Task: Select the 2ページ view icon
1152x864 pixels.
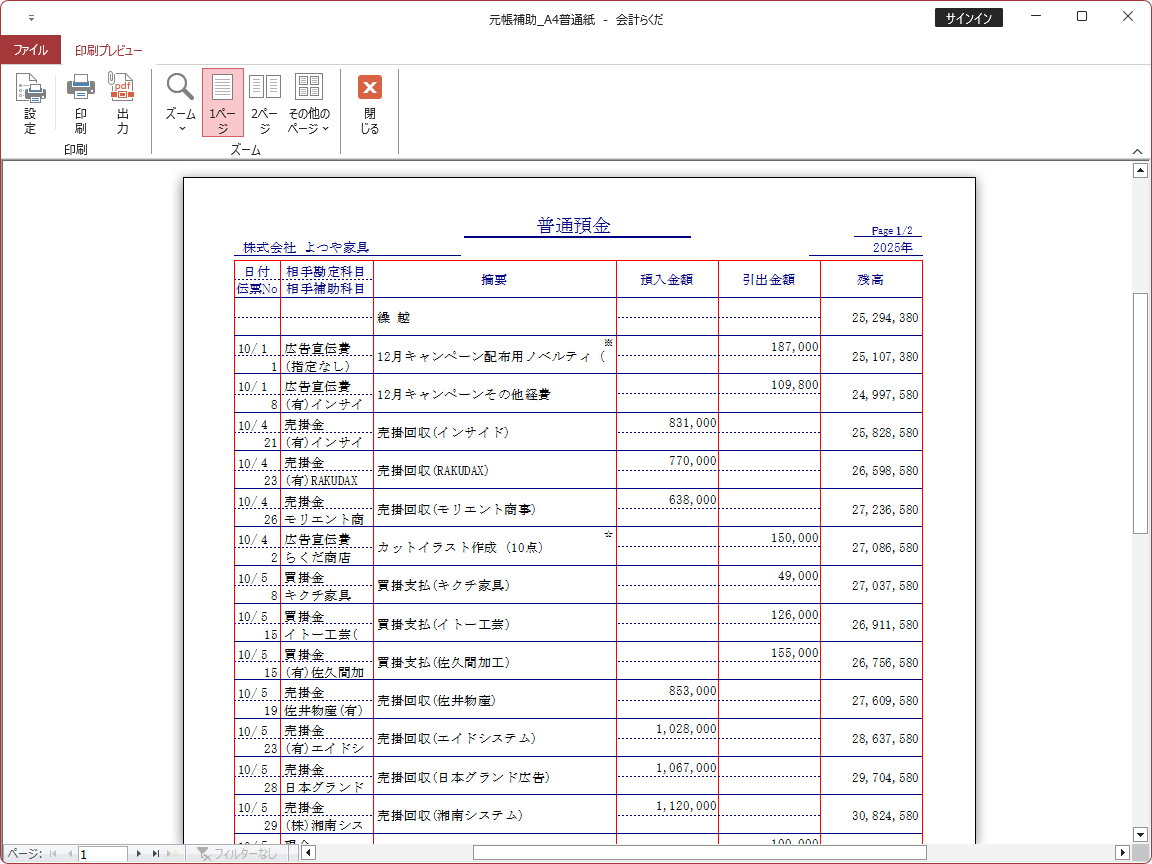Action: click(265, 102)
